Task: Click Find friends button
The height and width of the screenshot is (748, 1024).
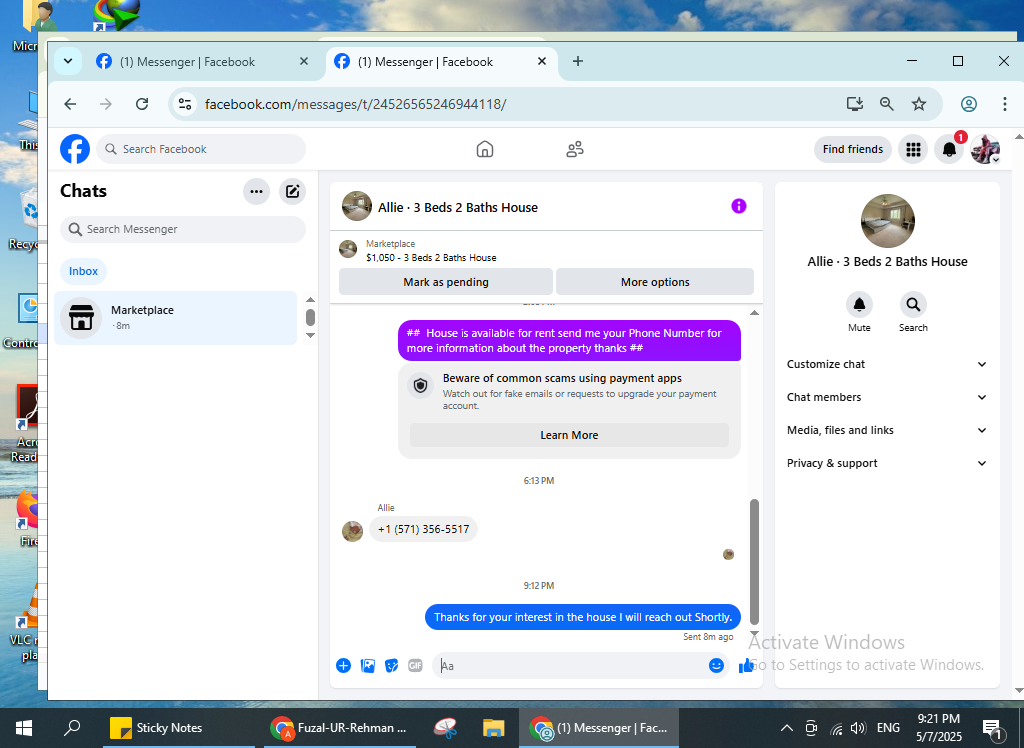Action: (852, 149)
